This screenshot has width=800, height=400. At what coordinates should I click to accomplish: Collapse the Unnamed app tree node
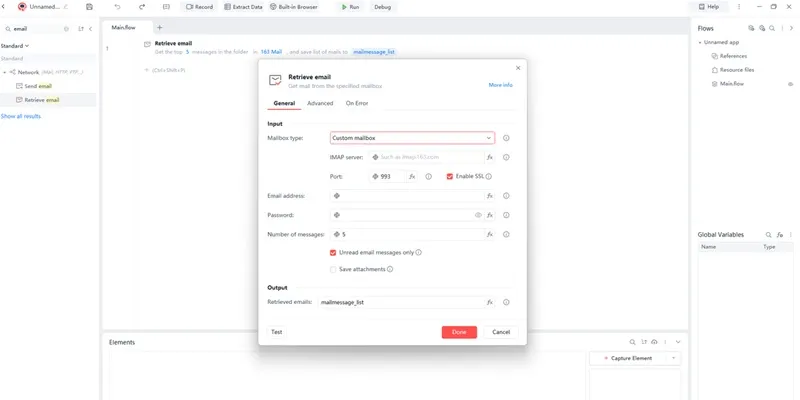(x=700, y=42)
